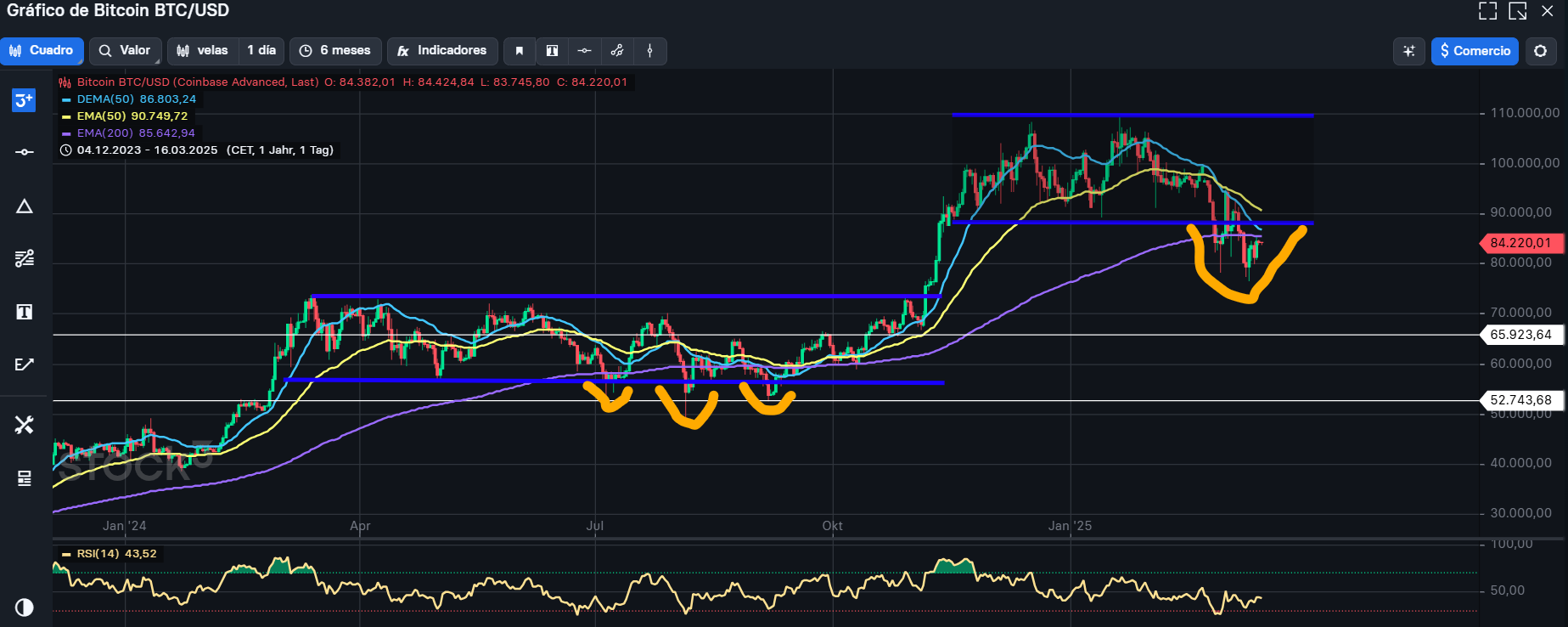
Task: Toggle the dark/light contrast theme button
Action: coord(25,607)
